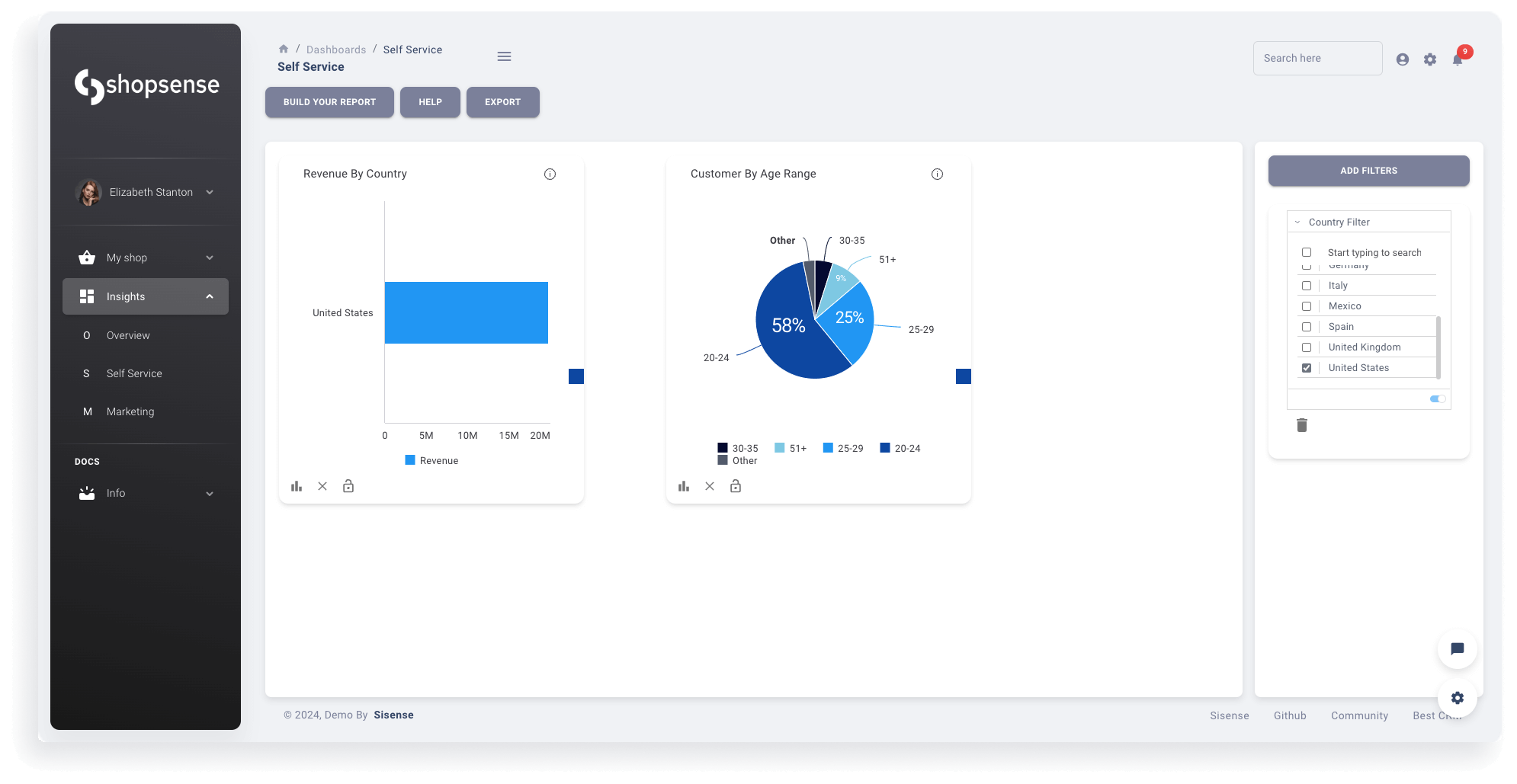Screen dimensions: 1517x784
Task: Delete the Country Filter with trash icon
Action: 1302,425
